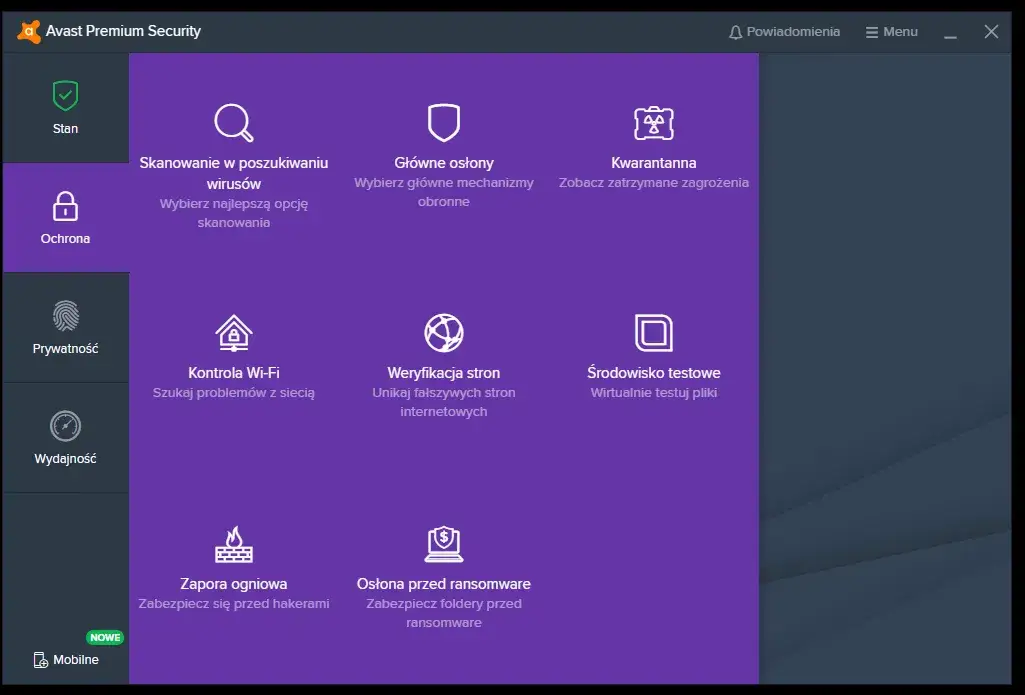
Task: Open the Prywatność fingerprint icon
Action: (65, 316)
